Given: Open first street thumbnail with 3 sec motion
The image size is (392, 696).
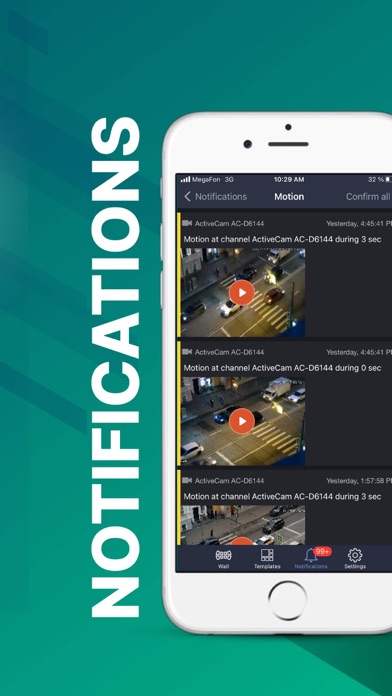Looking at the screenshot, I should pyautogui.click(x=243, y=293).
